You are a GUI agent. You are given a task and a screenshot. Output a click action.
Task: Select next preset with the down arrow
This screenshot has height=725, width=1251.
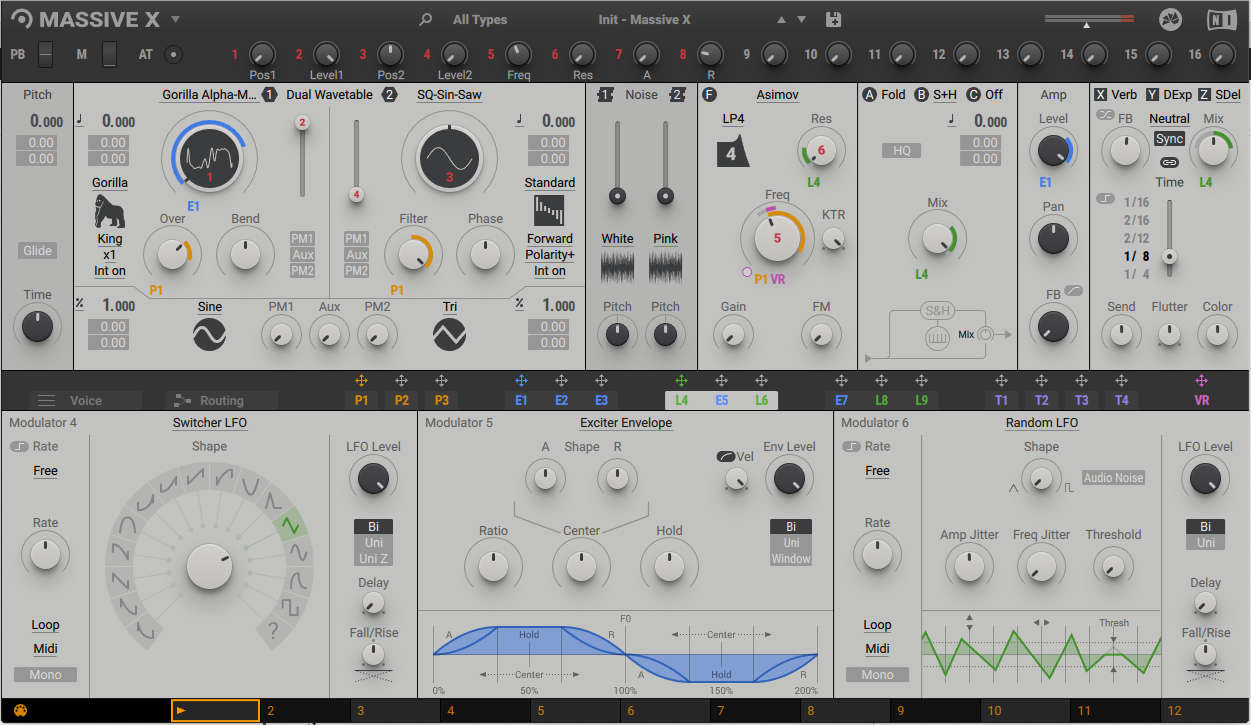[801, 20]
